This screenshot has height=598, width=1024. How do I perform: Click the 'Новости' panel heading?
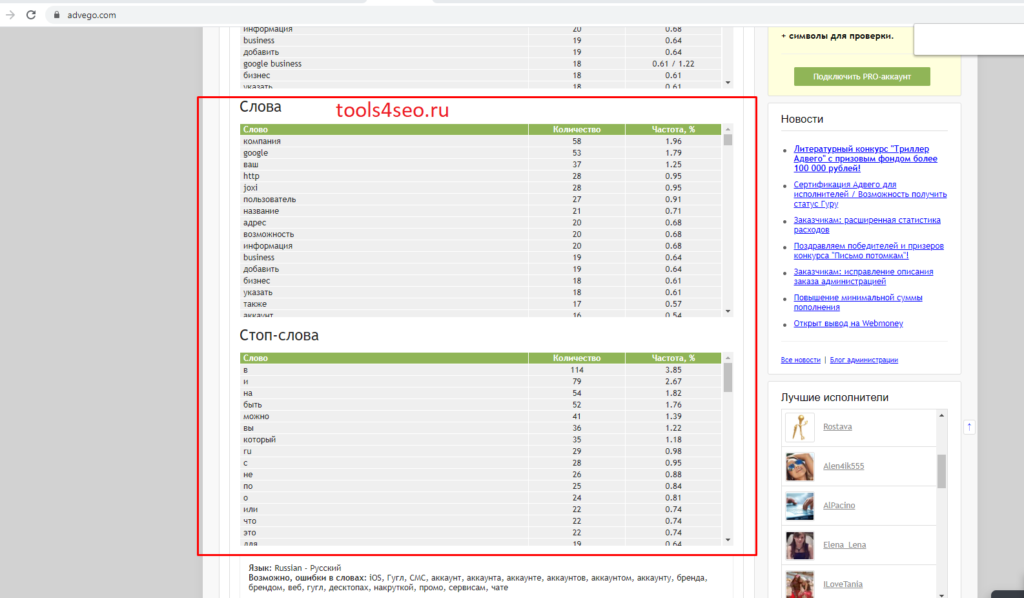click(802, 119)
